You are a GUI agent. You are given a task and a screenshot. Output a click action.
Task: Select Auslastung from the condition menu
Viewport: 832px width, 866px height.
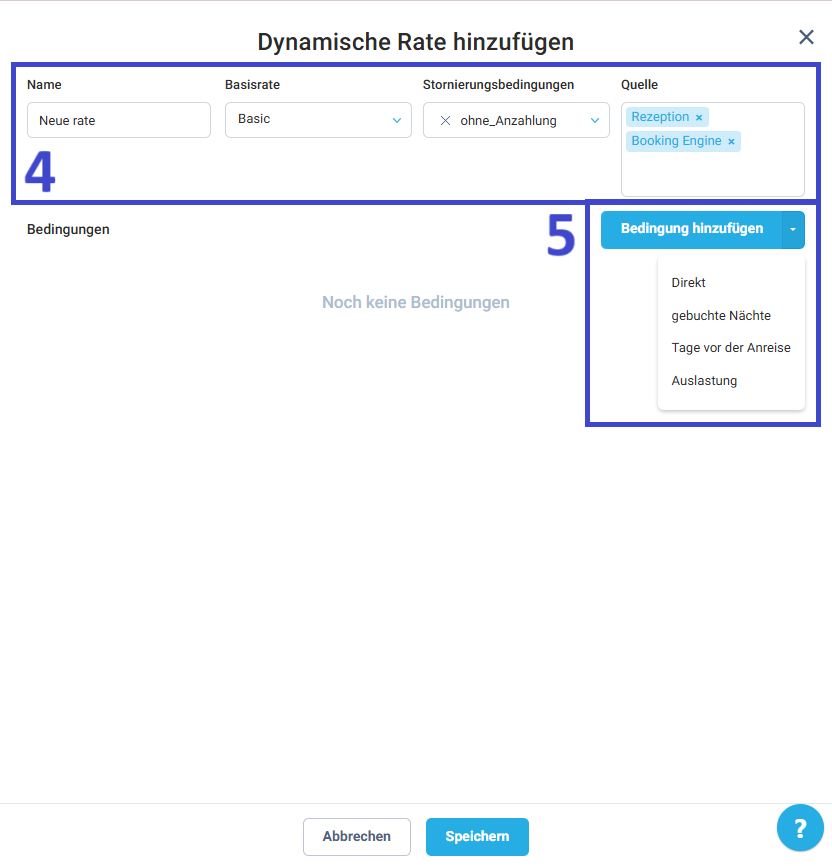[704, 381]
